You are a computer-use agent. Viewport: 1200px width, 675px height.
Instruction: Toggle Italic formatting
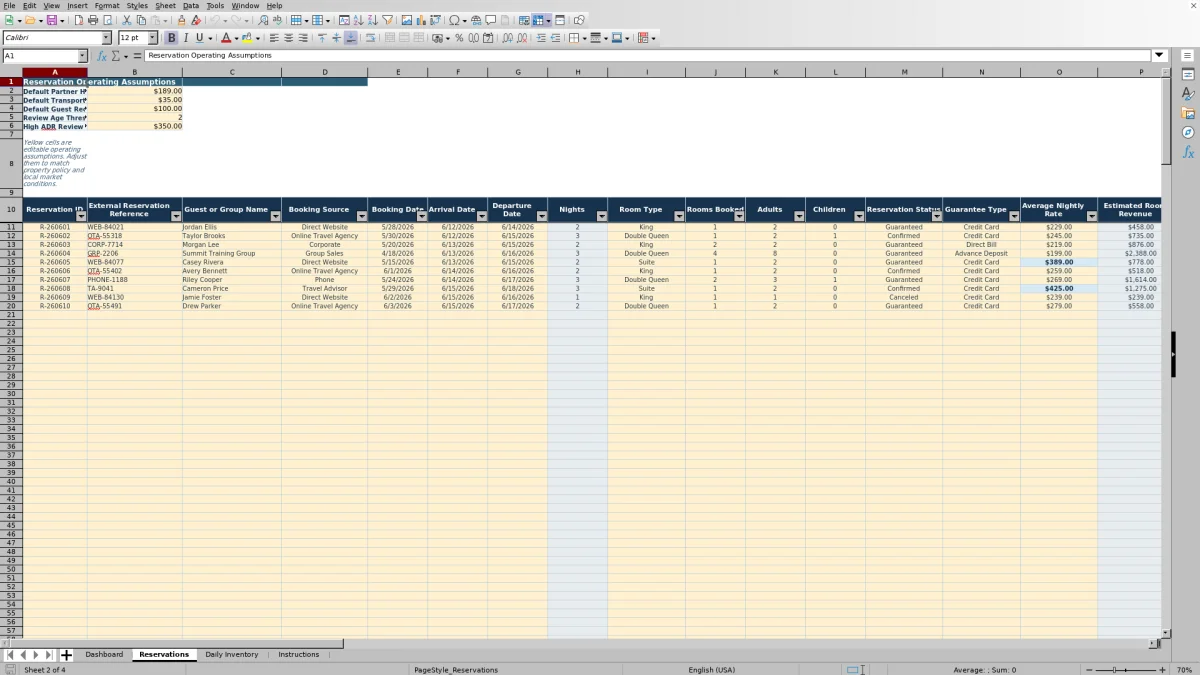click(x=185, y=38)
